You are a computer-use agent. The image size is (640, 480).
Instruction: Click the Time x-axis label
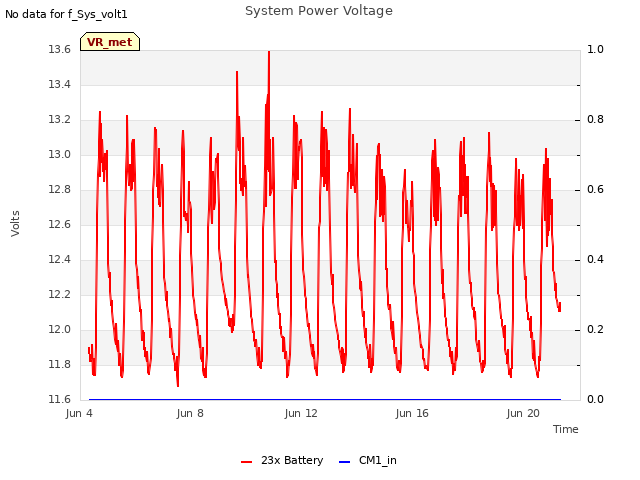click(x=566, y=429)
